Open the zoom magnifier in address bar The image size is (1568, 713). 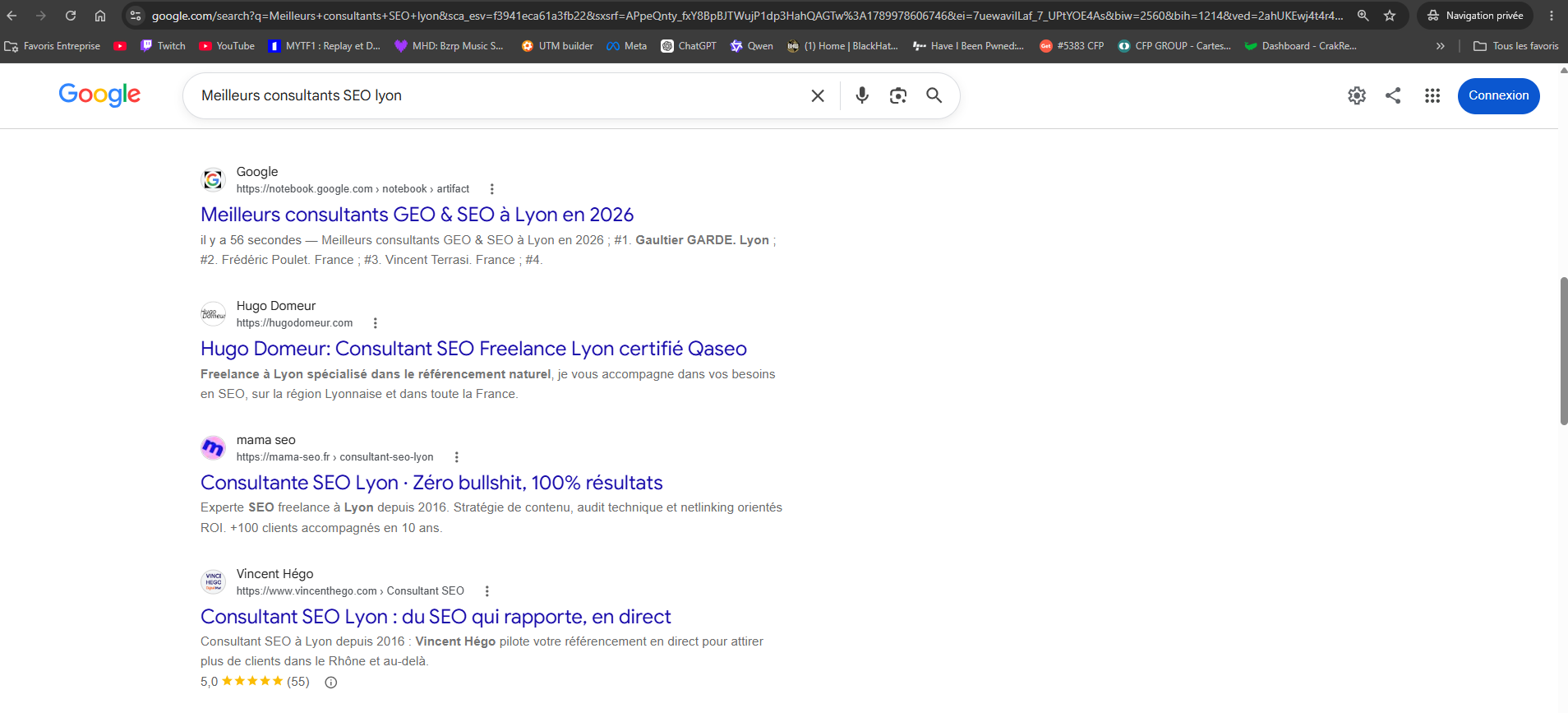[1363, 16]
